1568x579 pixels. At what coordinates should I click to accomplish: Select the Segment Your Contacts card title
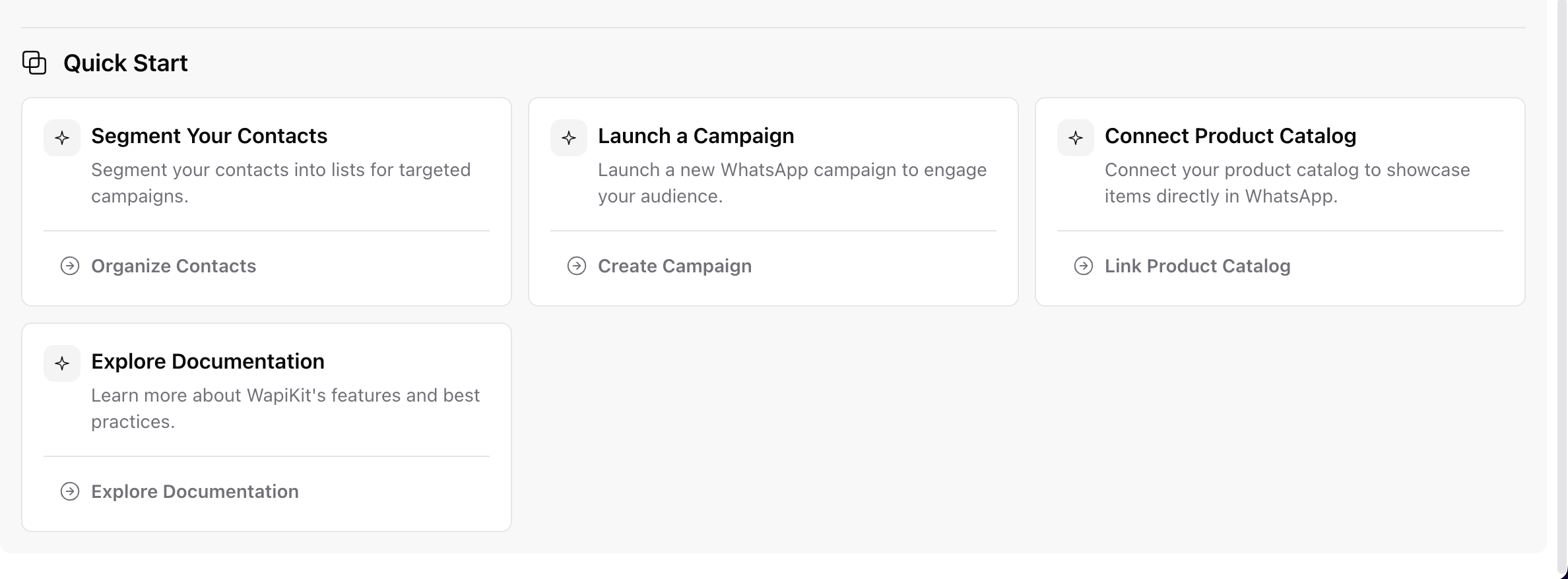click(x=209, y=136)
